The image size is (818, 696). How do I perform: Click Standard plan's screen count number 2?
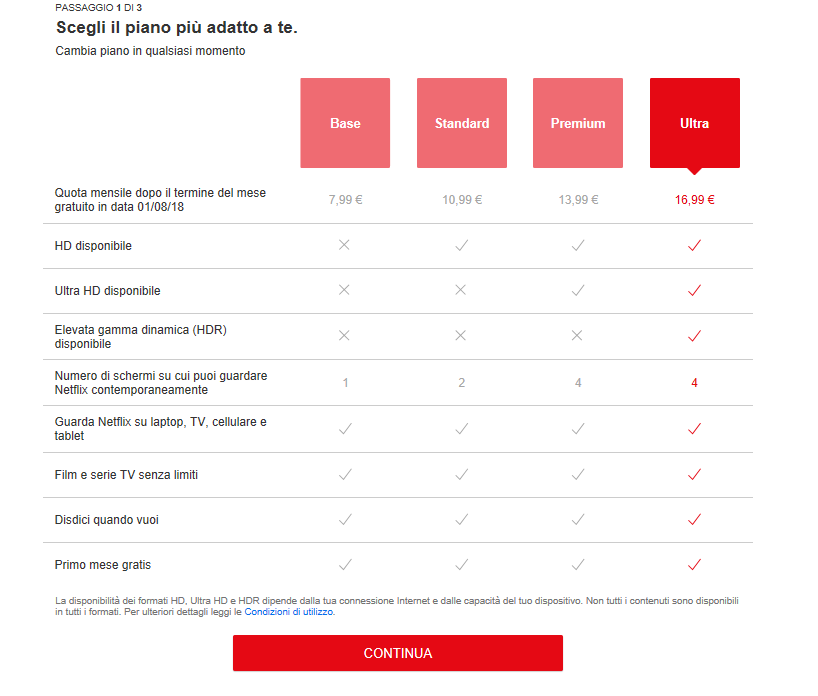click(x=461, y=383)
